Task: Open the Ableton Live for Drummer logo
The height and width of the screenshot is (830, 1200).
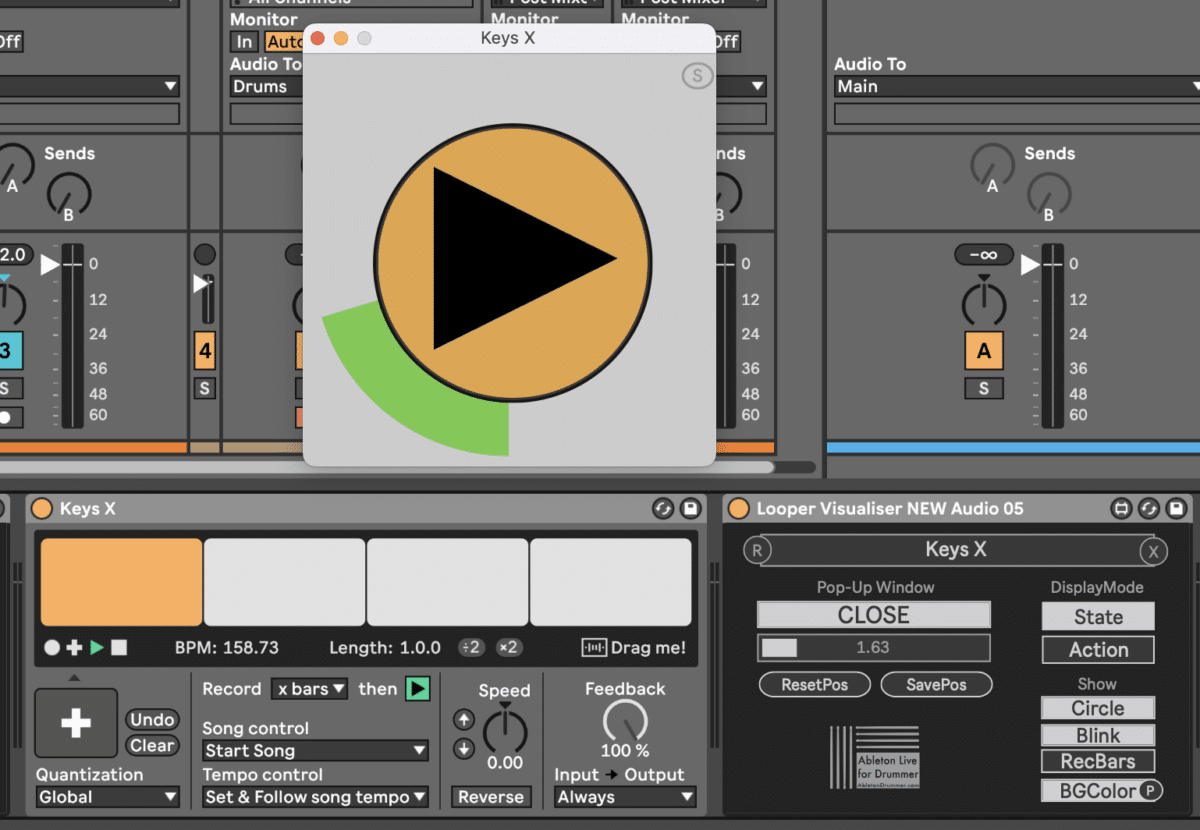Action: coord(874,757)
